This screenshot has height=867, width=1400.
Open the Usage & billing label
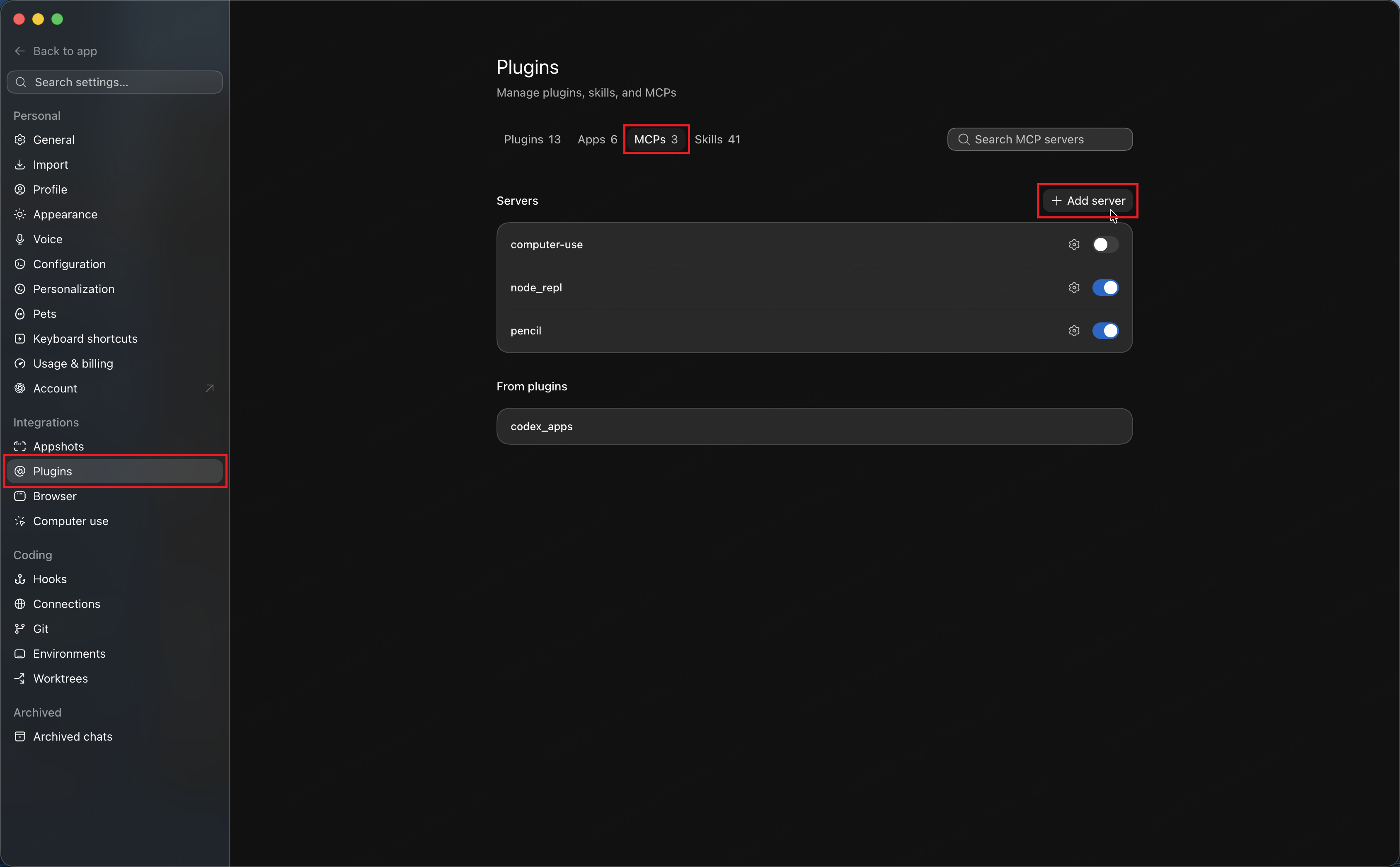[x=73, y=363]
